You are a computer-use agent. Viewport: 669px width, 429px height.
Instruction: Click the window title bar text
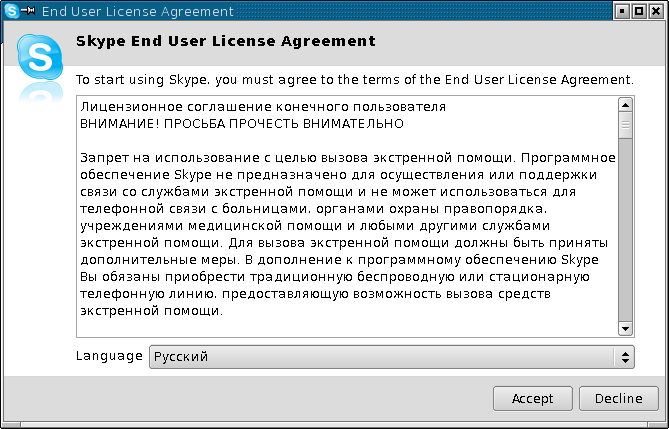click(138, 12)
